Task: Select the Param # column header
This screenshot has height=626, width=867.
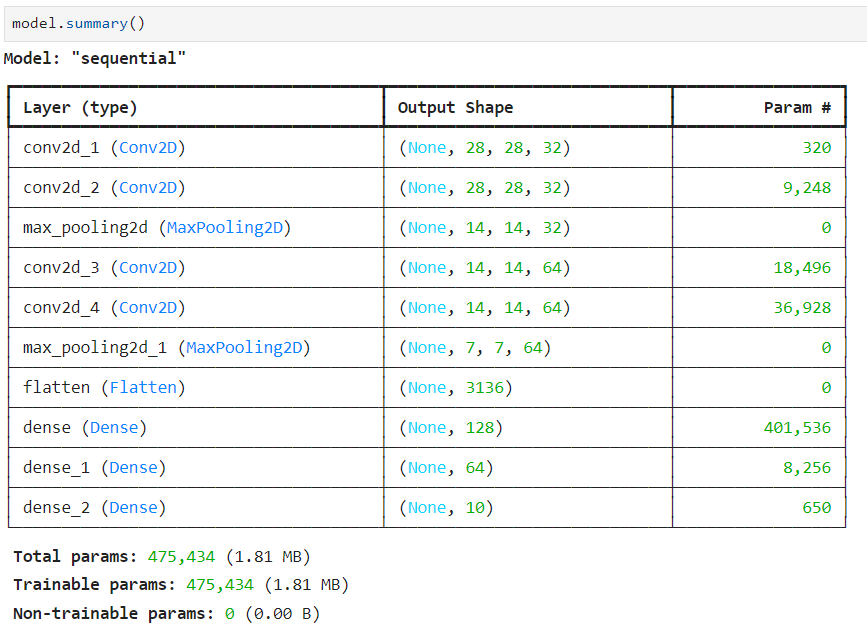Action: [x=797, y=107]
